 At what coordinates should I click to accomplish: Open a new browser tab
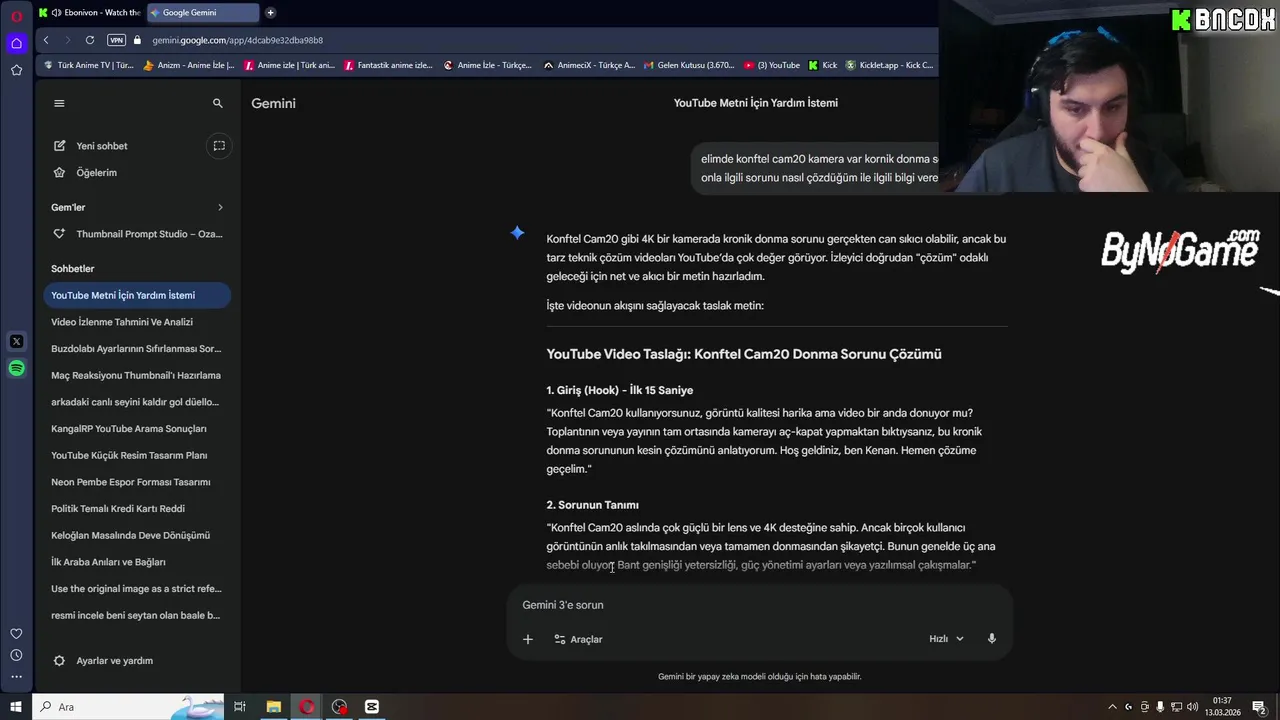coord(270,12)
